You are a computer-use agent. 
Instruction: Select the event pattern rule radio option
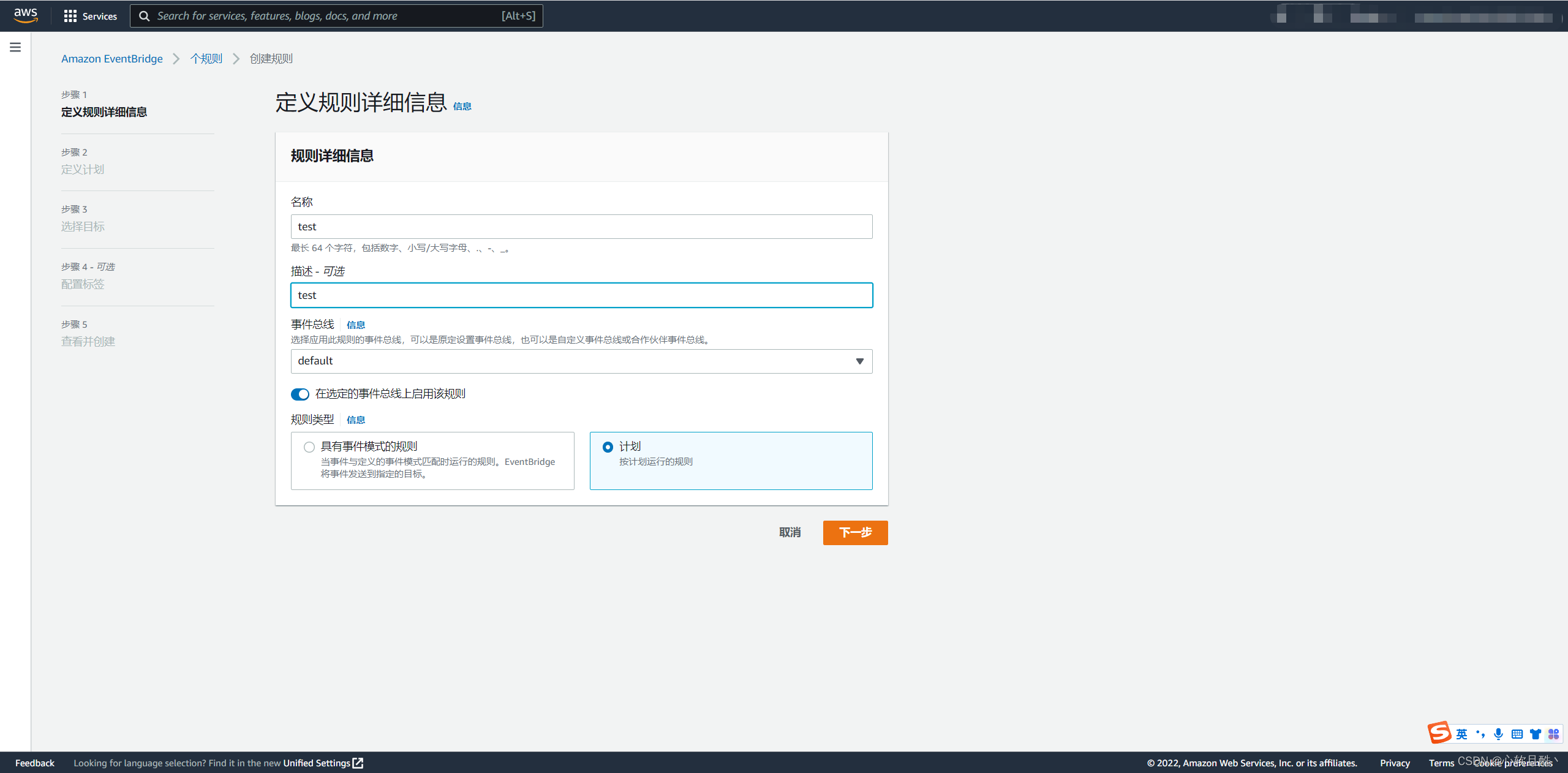tap(309, 447)
